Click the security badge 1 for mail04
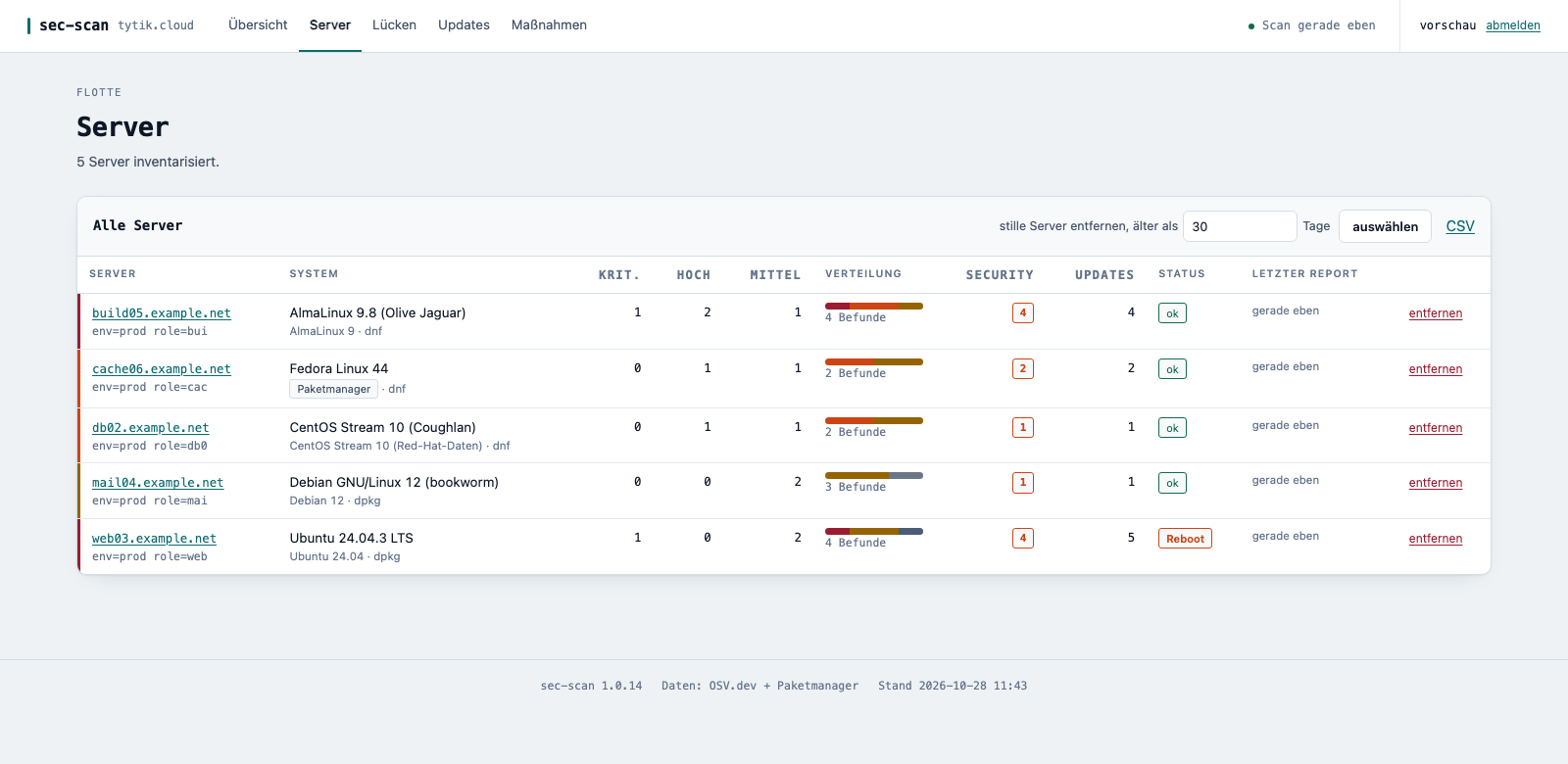1568x764 pixels. (x=1023, y=483)
